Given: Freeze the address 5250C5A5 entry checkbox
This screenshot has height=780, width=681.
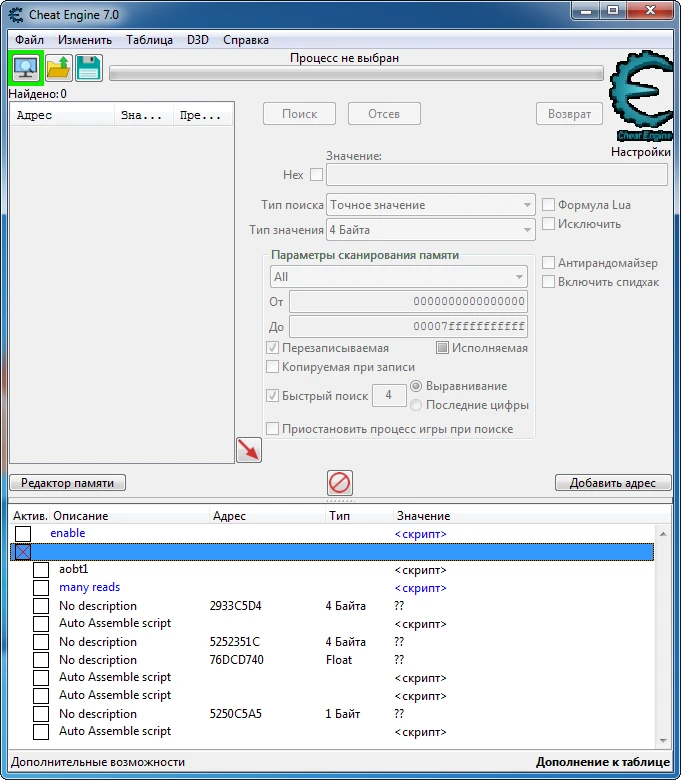Looking at the screenshot, I should click(x=41, y=713).
